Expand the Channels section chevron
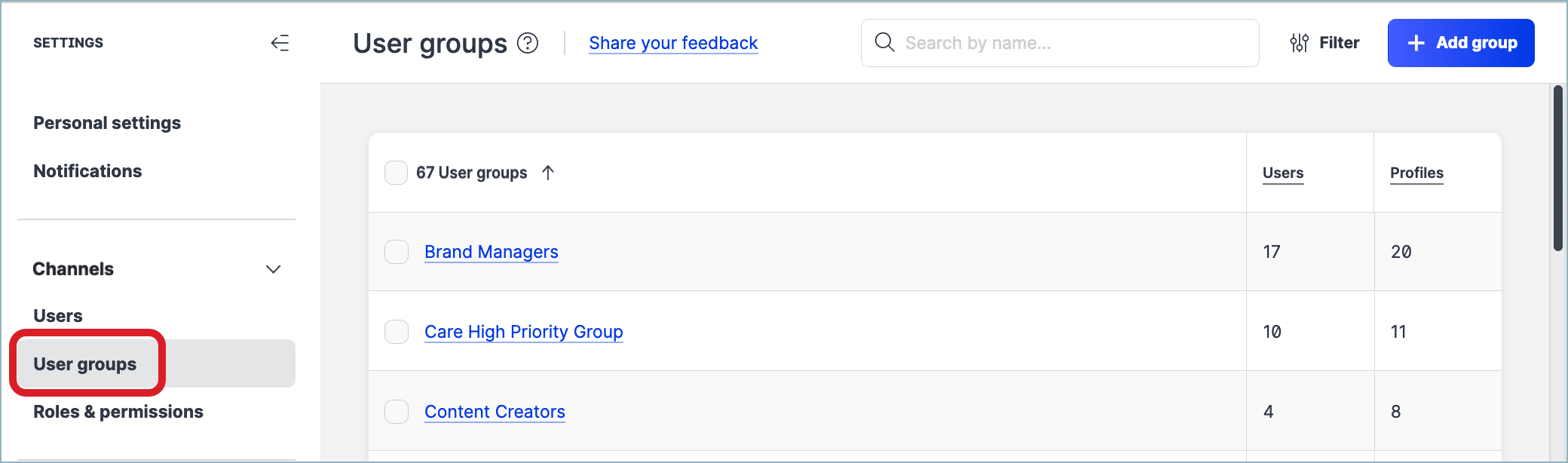Image resolution: width=1568 pixels, height=463 pixels. pyautogui.click(x=274, y=269)
